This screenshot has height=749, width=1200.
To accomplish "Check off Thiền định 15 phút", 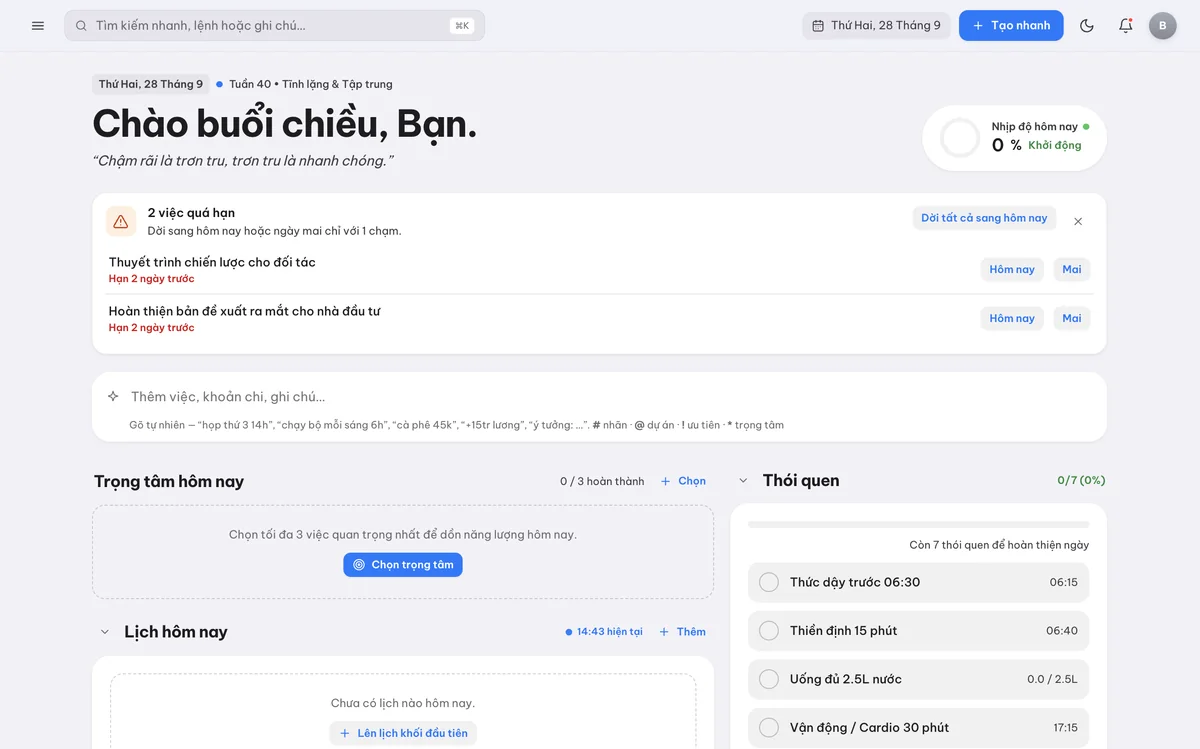I will (x=769, y=631).
